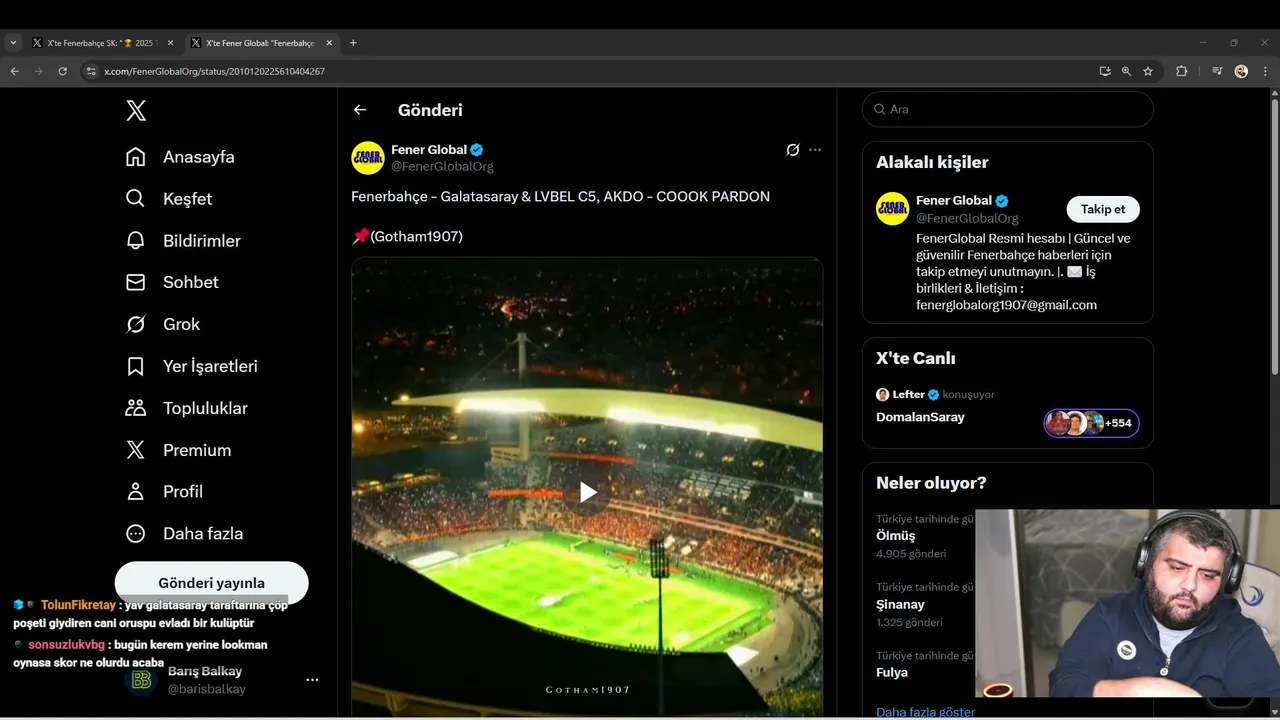Click the Topluluklar menu label
The height and width of the screenshot is (720, 1280).
[x=205, y=408]
